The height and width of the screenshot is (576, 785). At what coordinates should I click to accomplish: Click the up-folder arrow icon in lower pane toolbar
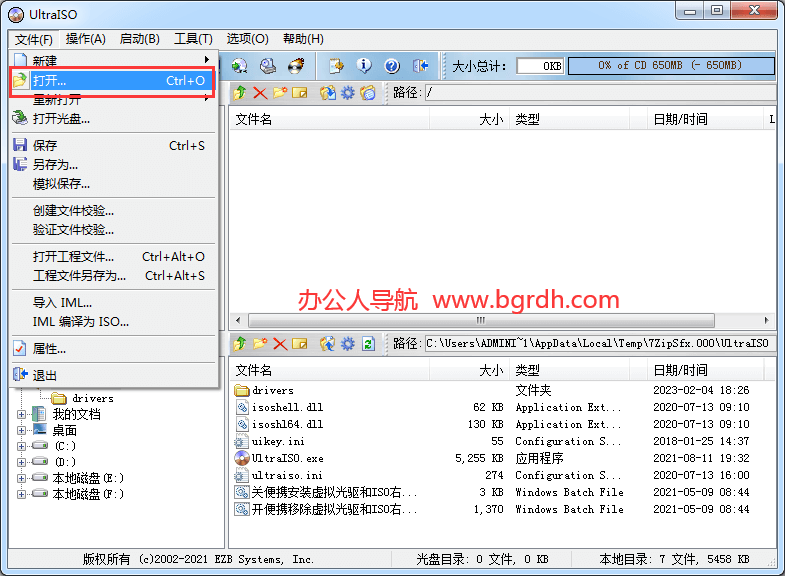(240, 344)
